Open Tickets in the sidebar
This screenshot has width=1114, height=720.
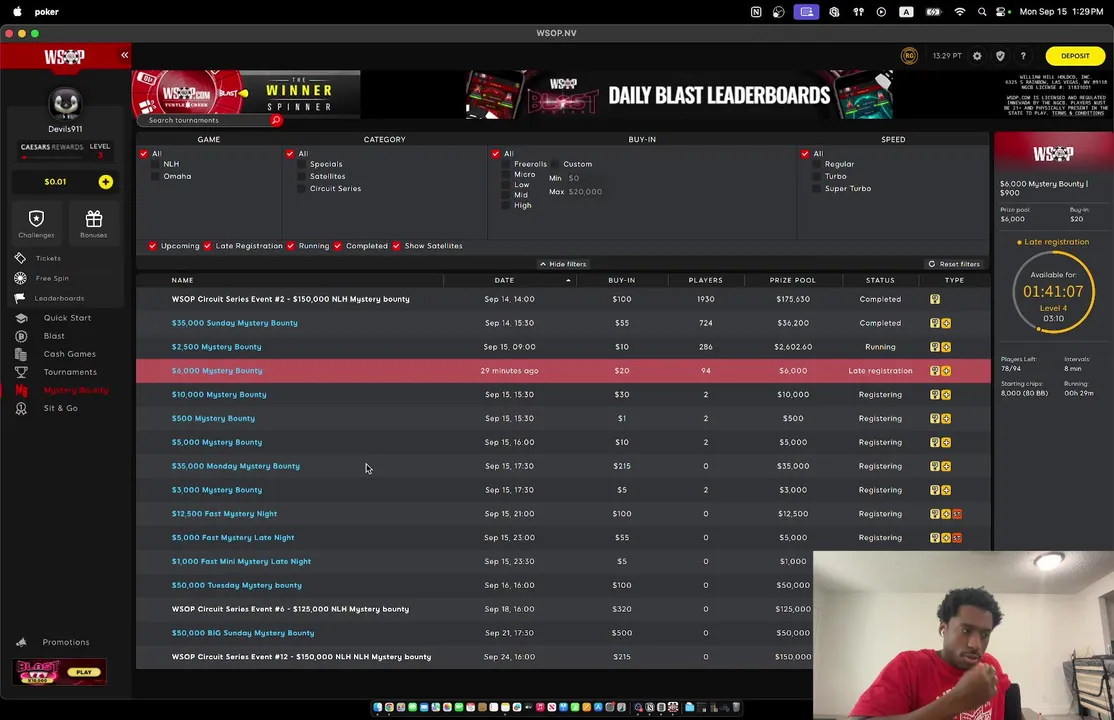(x=48, y=258)
